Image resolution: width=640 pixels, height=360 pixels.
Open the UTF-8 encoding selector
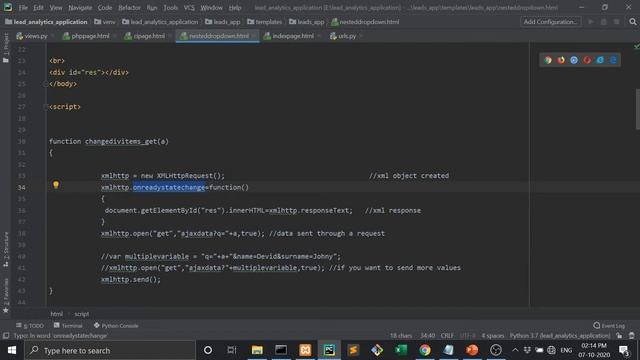click(468, 336)
